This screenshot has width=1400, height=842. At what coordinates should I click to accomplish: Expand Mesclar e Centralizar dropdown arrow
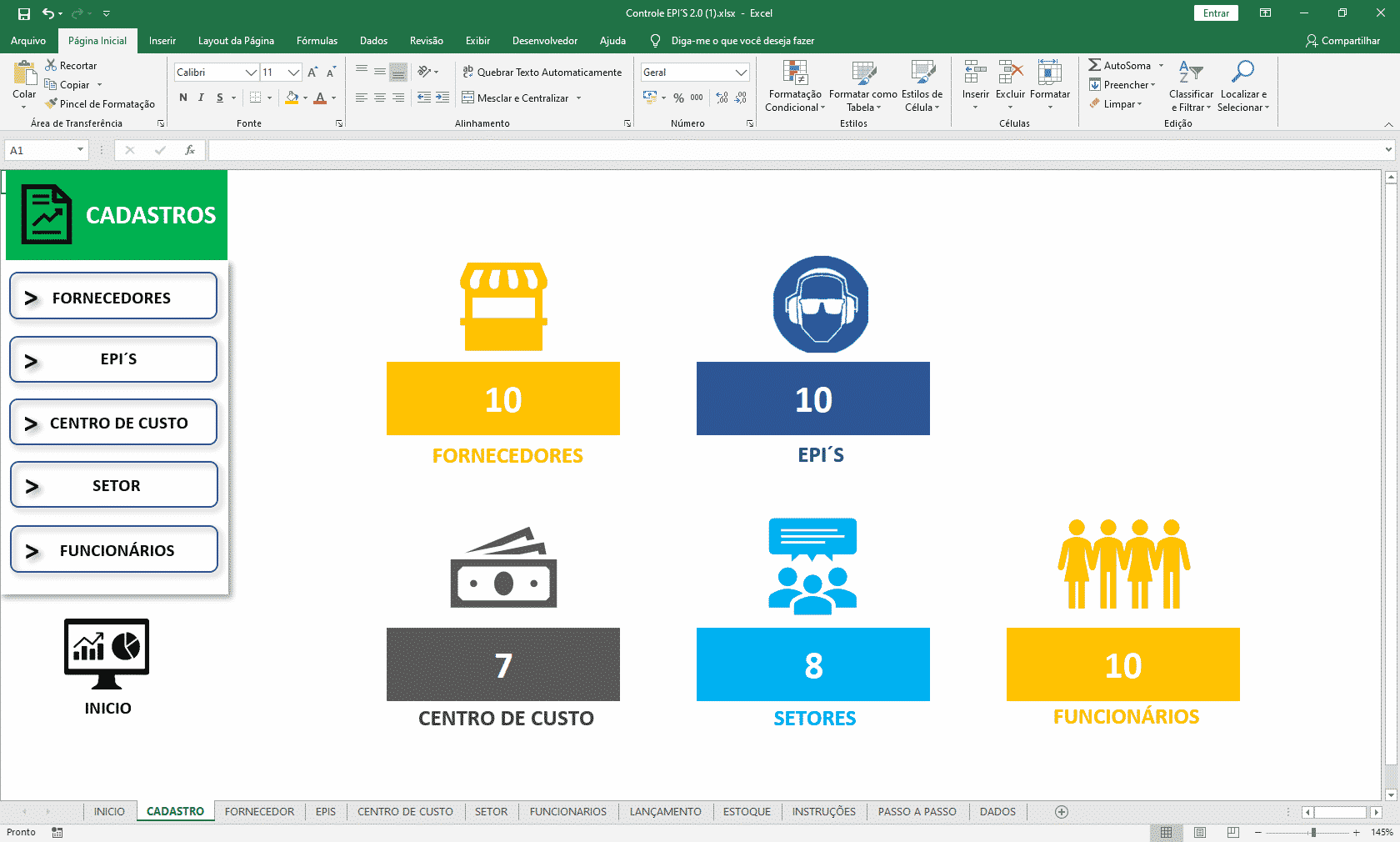[x=578, y=98]
